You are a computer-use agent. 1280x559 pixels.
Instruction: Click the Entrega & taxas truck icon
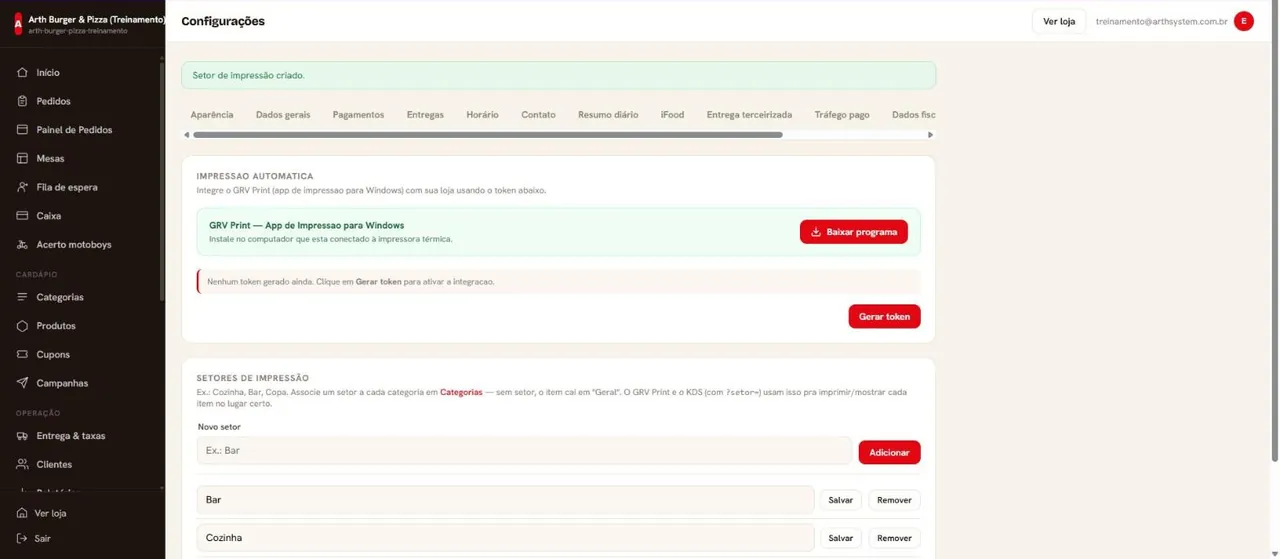click(22, 436)
